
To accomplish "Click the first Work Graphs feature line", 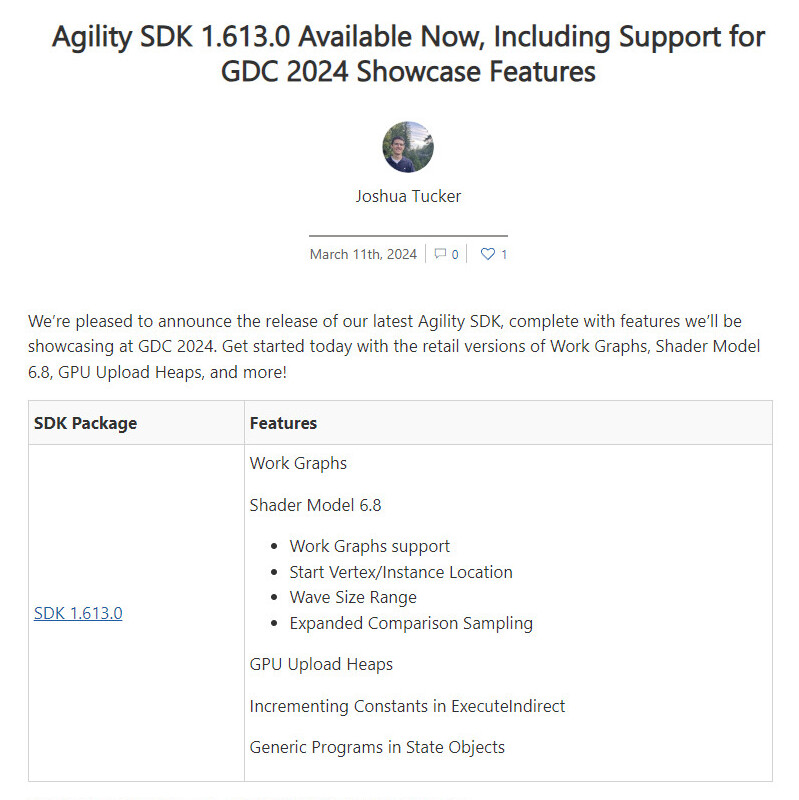I will (298, 463).
